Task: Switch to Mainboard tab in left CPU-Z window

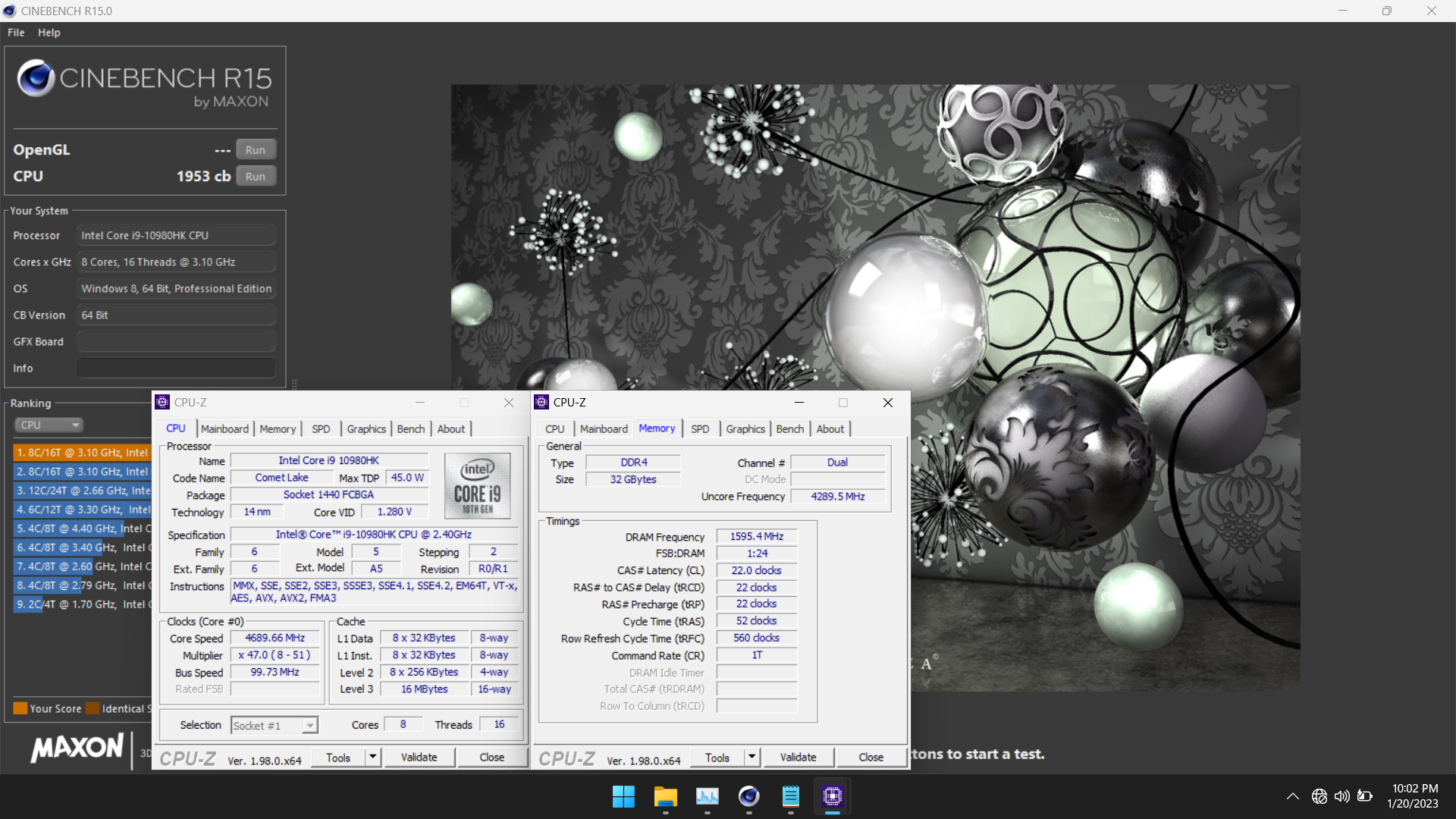Action: pos(224,428)
